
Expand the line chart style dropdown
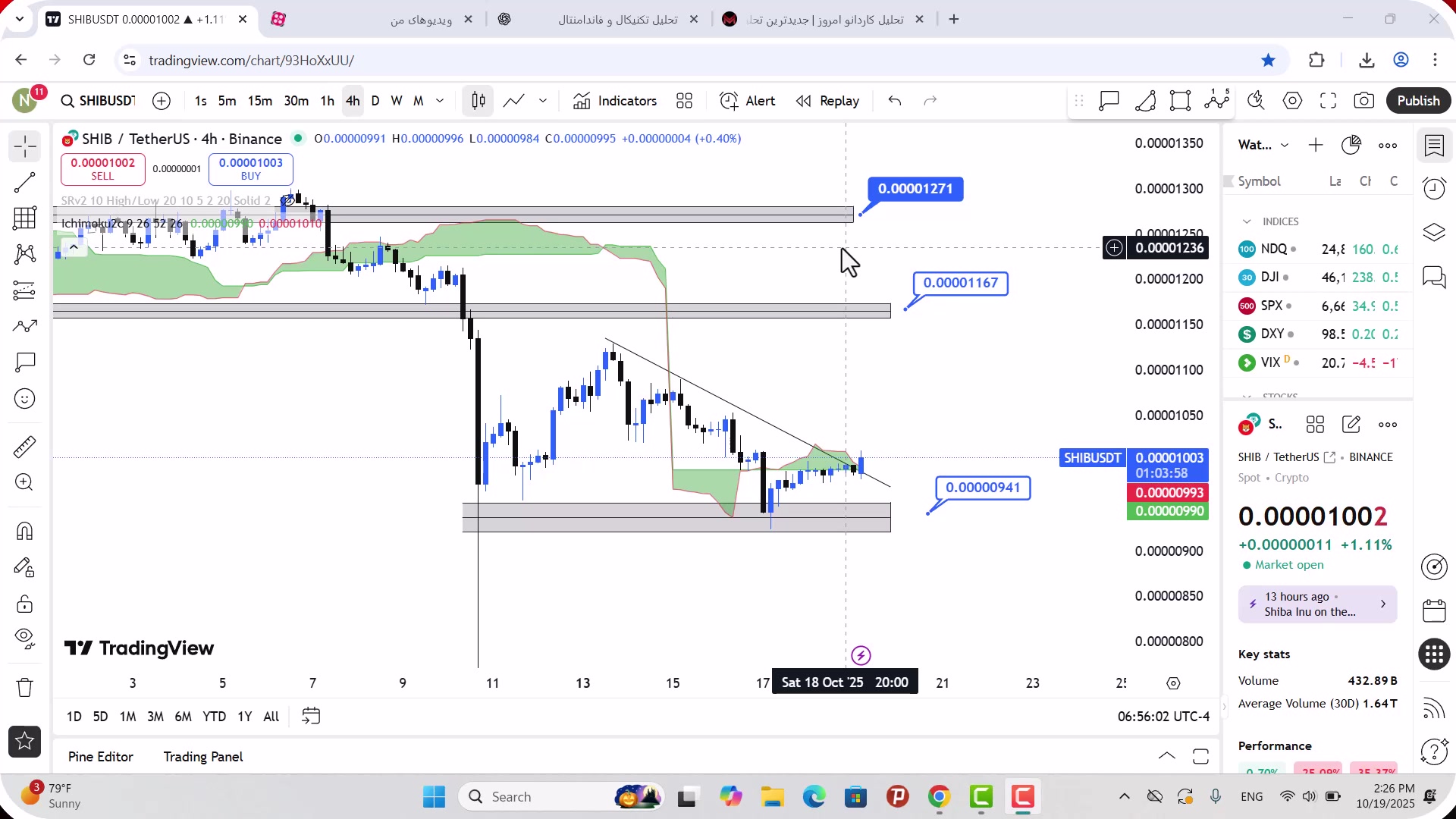pos(543,101)
